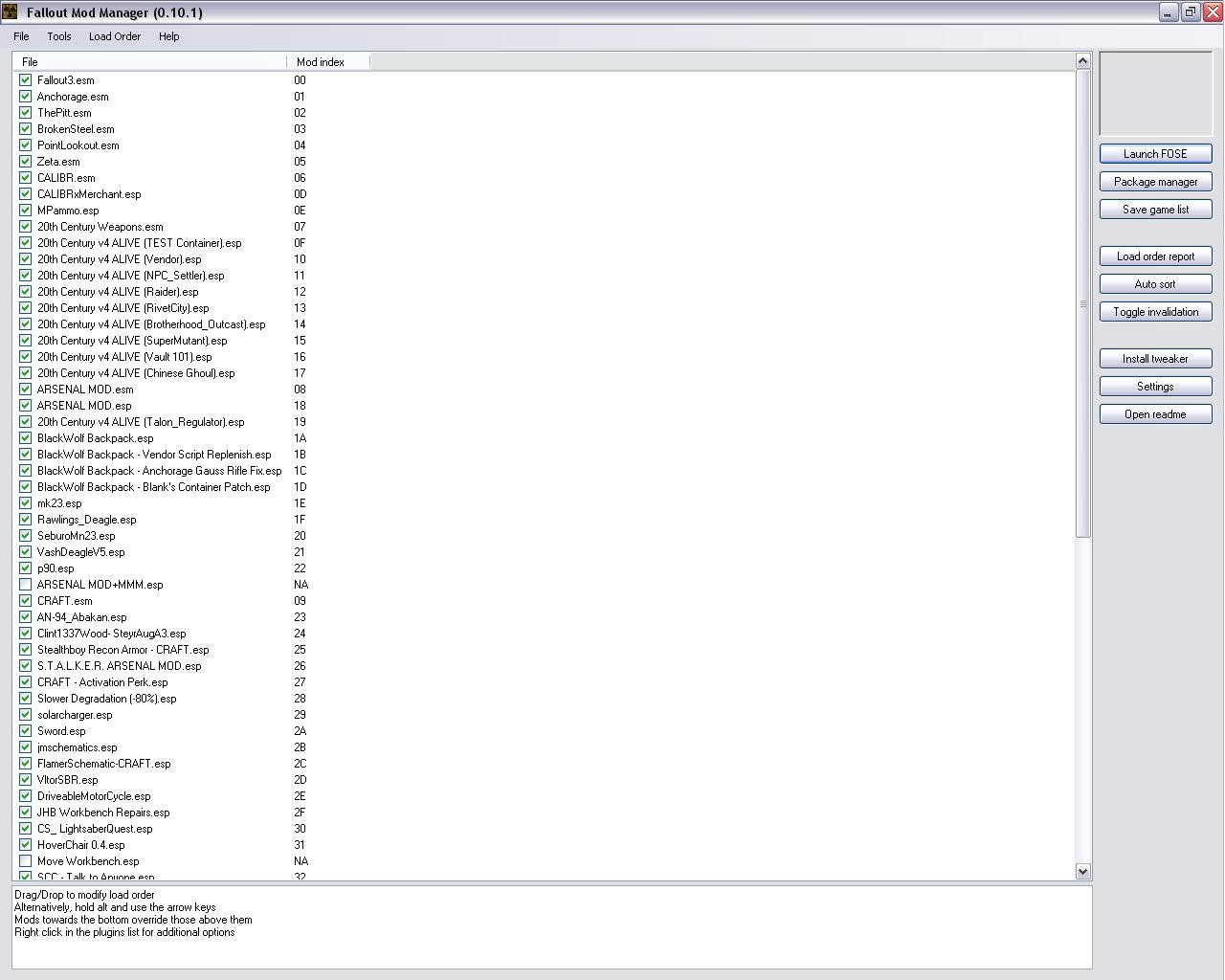This screenshot has height=980, width=1225.
Task: Click Save game list button
Action: pyautogui.click(x=1155, y=210)
